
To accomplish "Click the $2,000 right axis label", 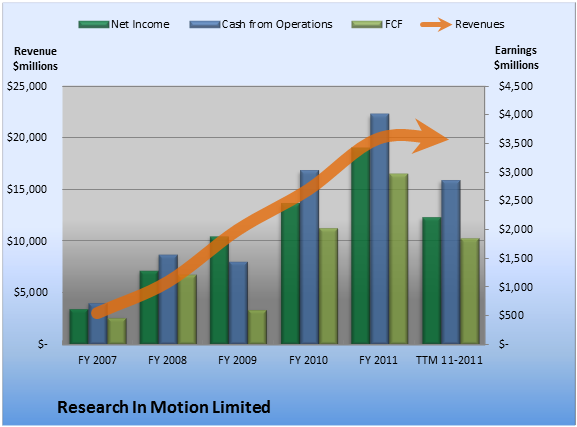I will point(516,229).
